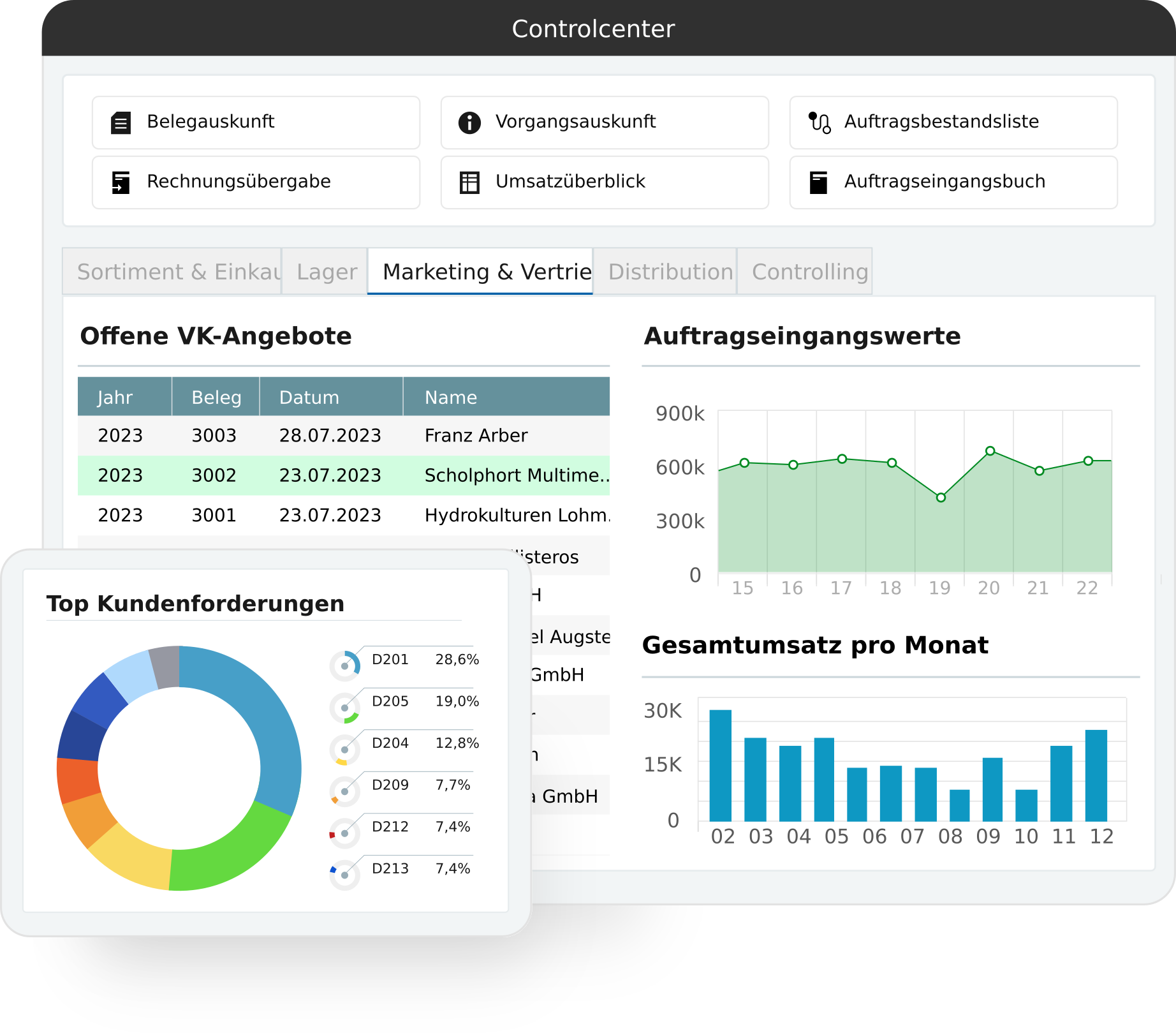Click the Auftragseingangsbuch book icon

click(x=818, y=182)
